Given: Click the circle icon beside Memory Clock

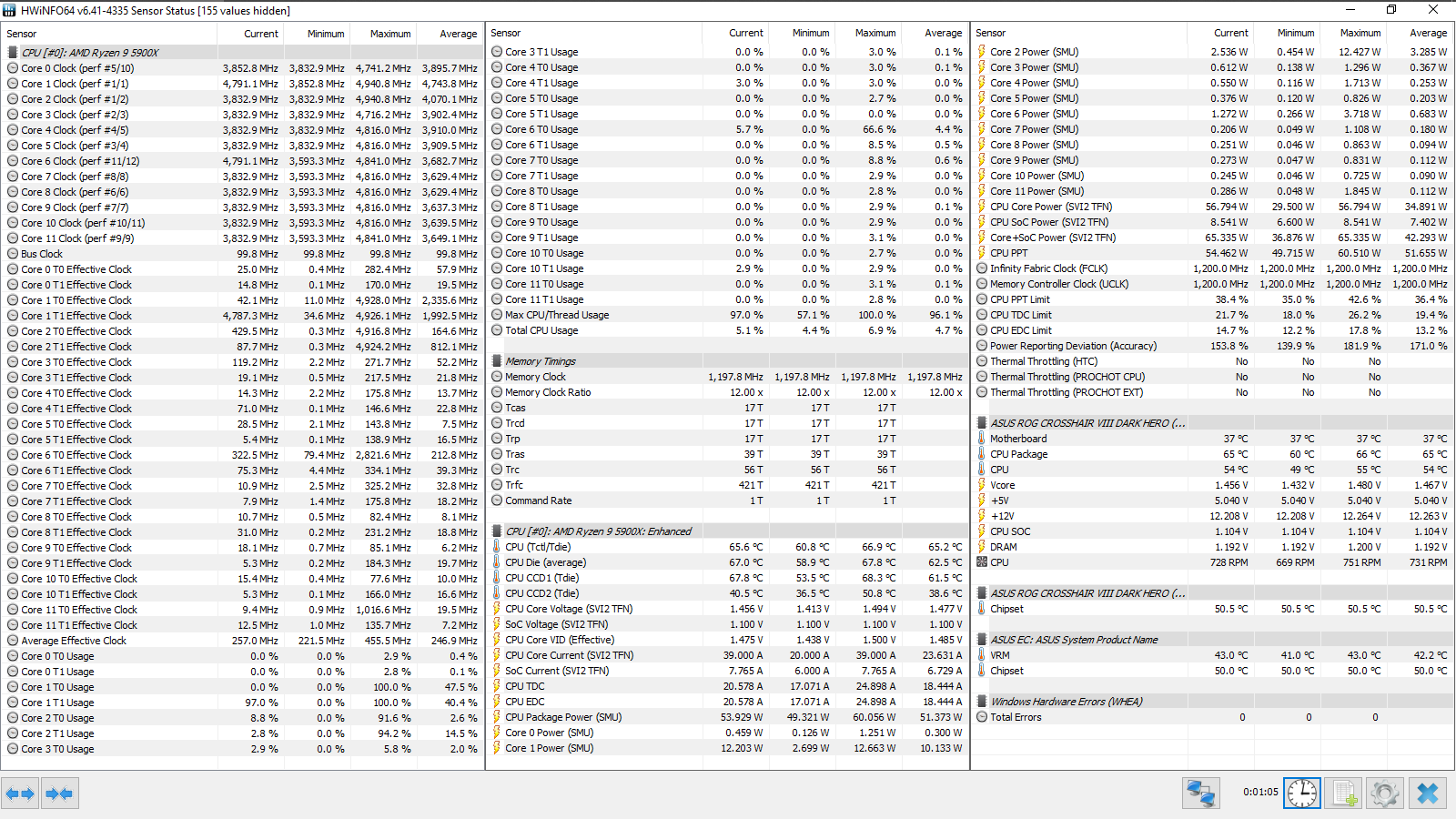Looking at the screenshot, I should [x=497, y=377].
